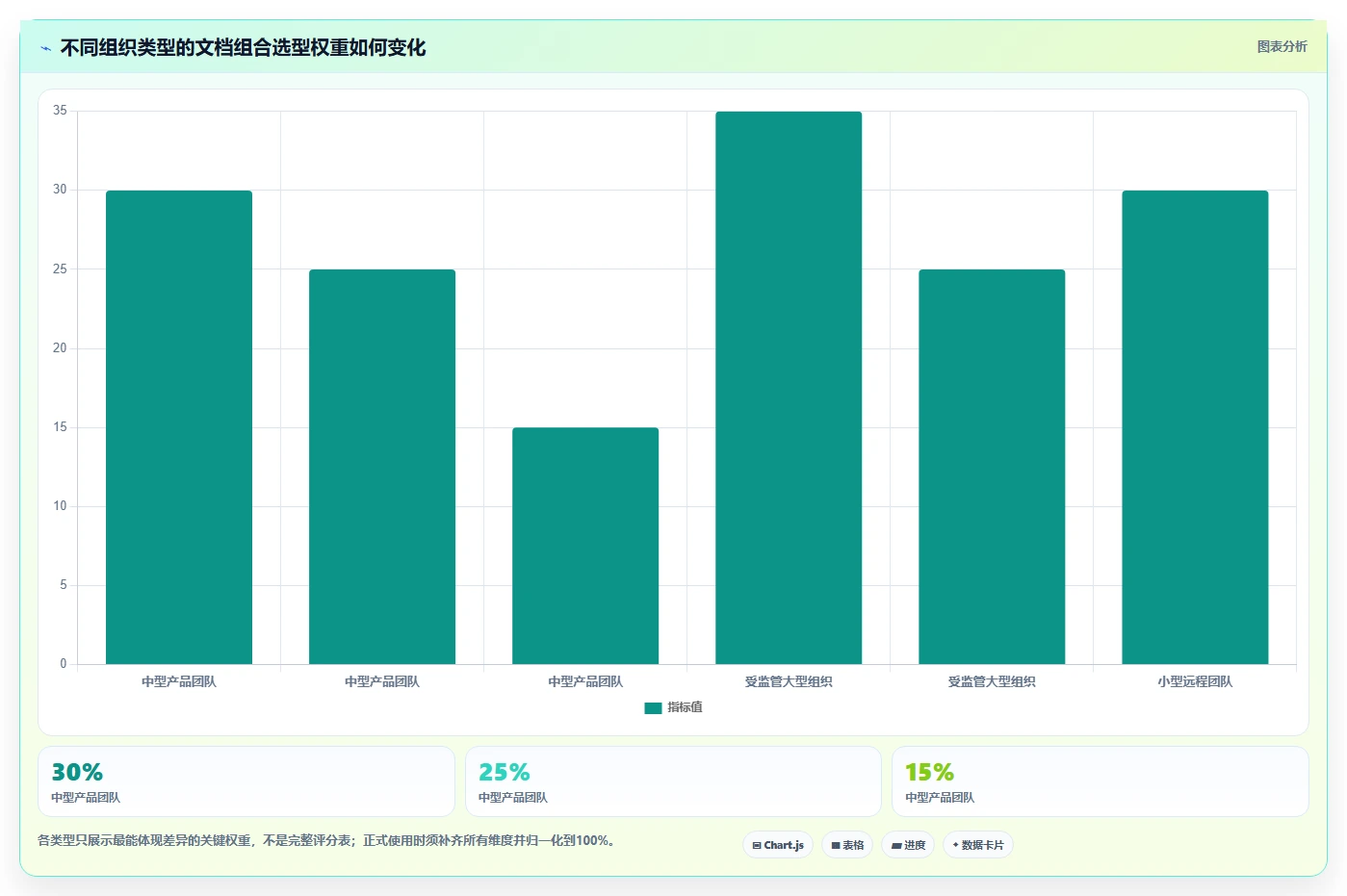Click the 小型远程团队 axis label
The width and height of the screenshot is (1347, 896).
[x=1195, y=681]
